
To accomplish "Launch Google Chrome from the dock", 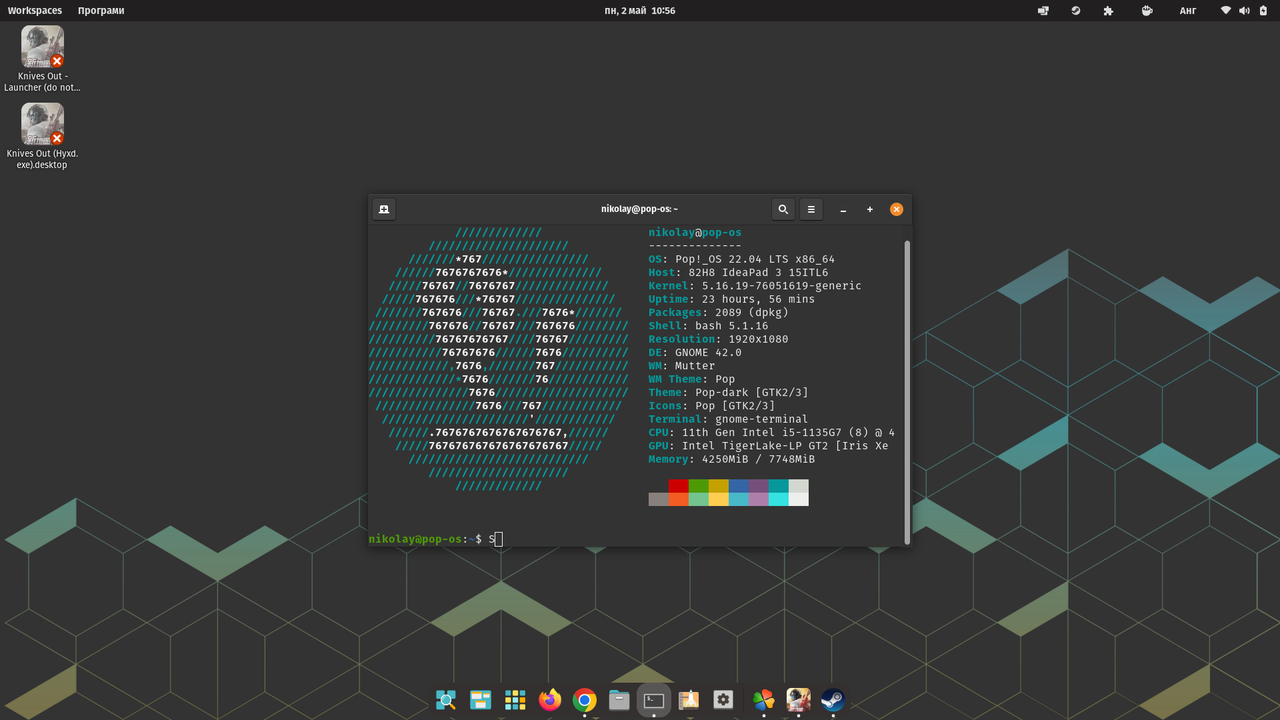I will (585, 700).
